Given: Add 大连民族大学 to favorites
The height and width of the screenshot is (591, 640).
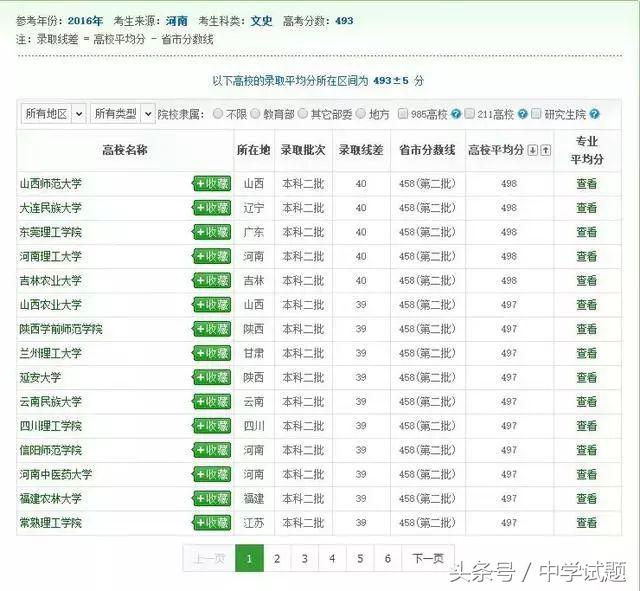Looking at the screenshot, I should (212, 208).
